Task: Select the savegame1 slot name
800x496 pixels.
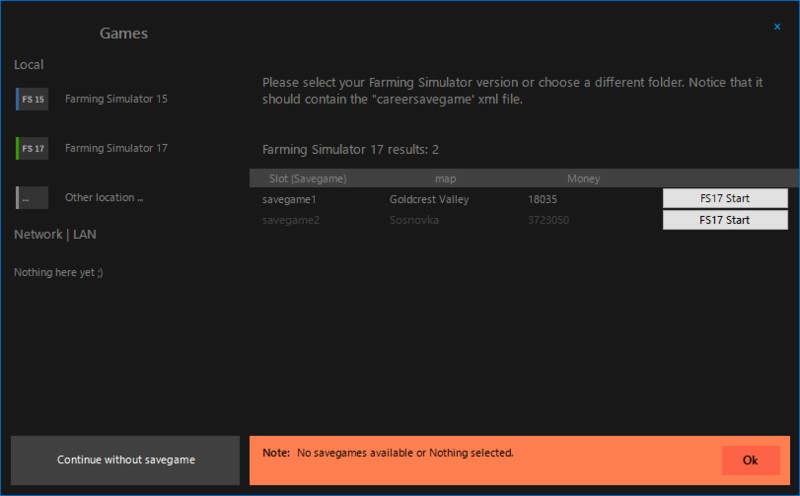Action: (x=290, y=199)
